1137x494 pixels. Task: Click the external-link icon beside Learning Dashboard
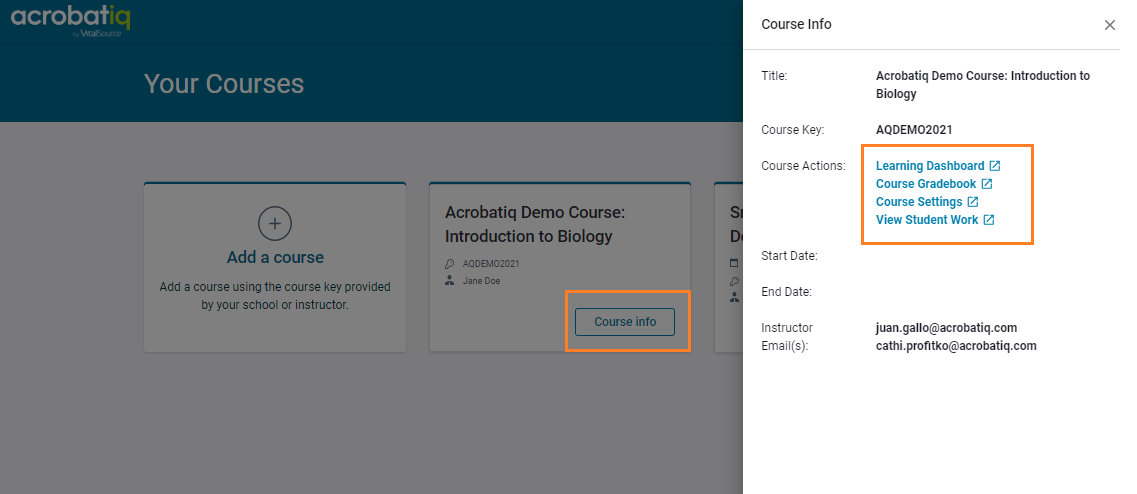coord(995,166)
